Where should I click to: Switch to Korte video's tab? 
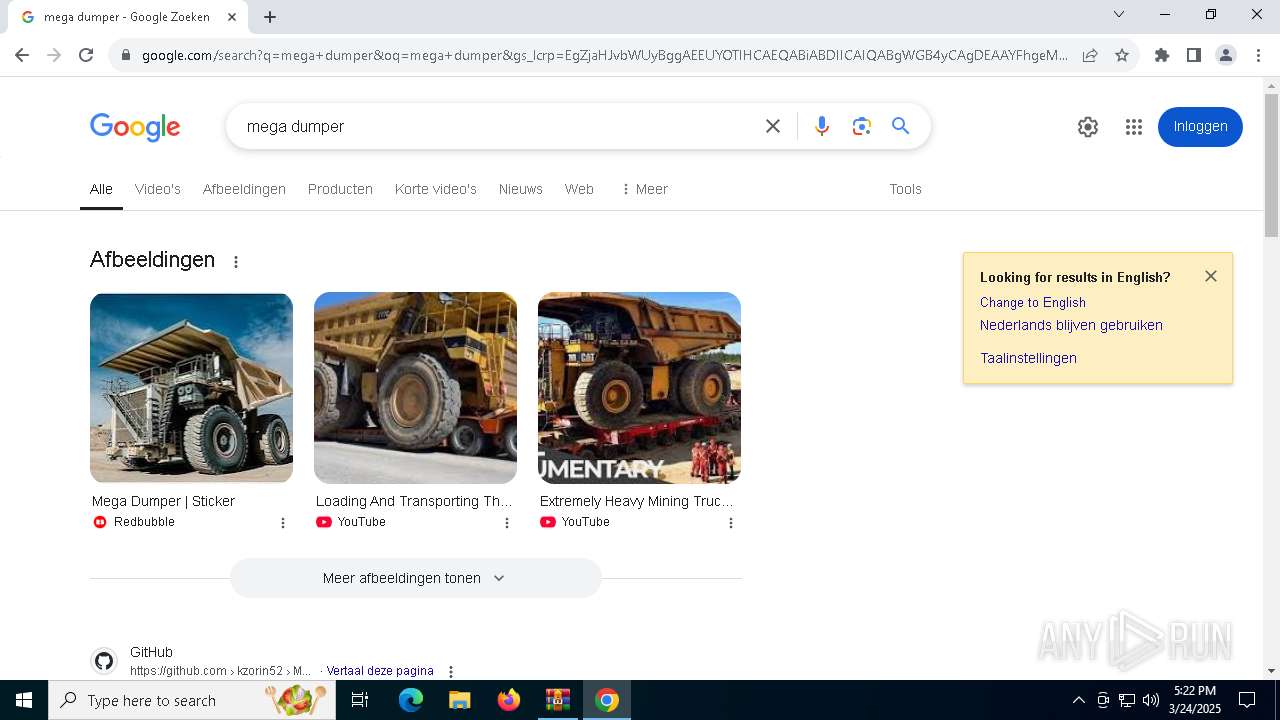[x=436, y=189]
